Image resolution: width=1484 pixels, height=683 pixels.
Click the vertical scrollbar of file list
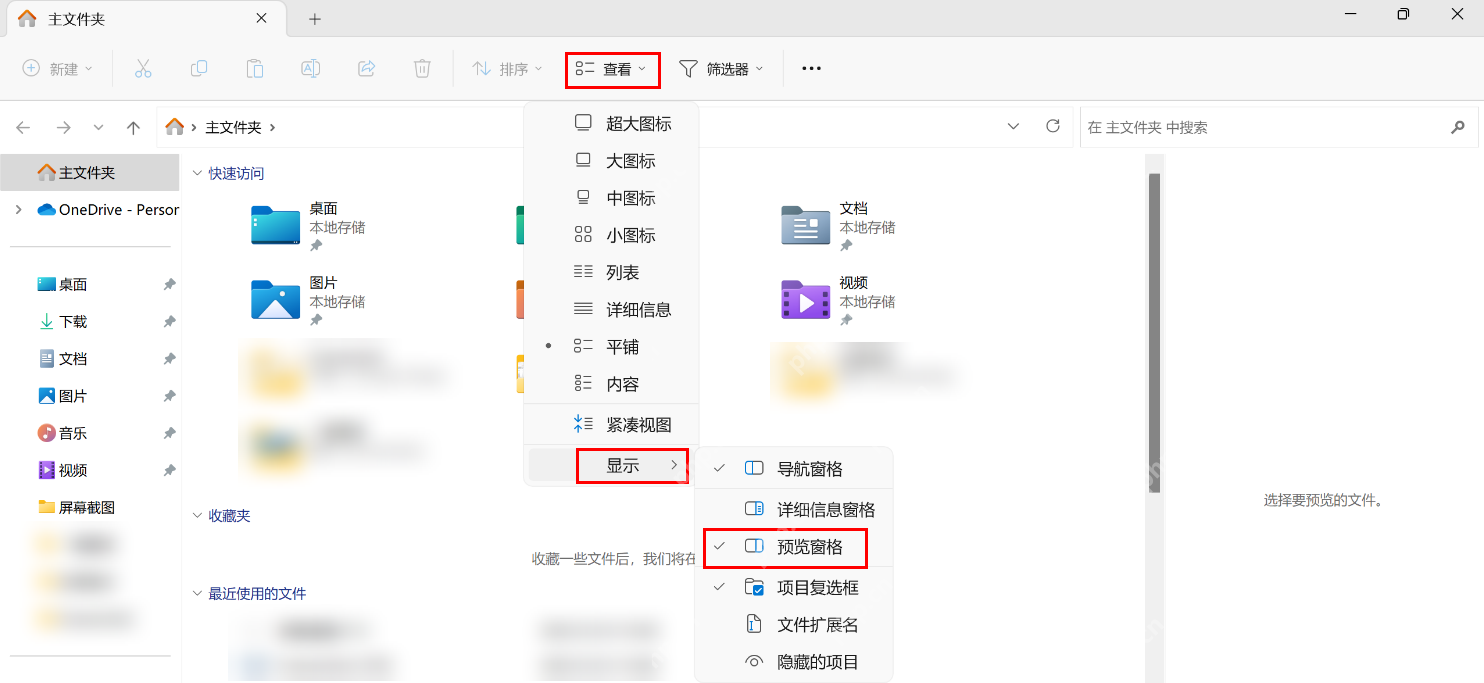1154,333
